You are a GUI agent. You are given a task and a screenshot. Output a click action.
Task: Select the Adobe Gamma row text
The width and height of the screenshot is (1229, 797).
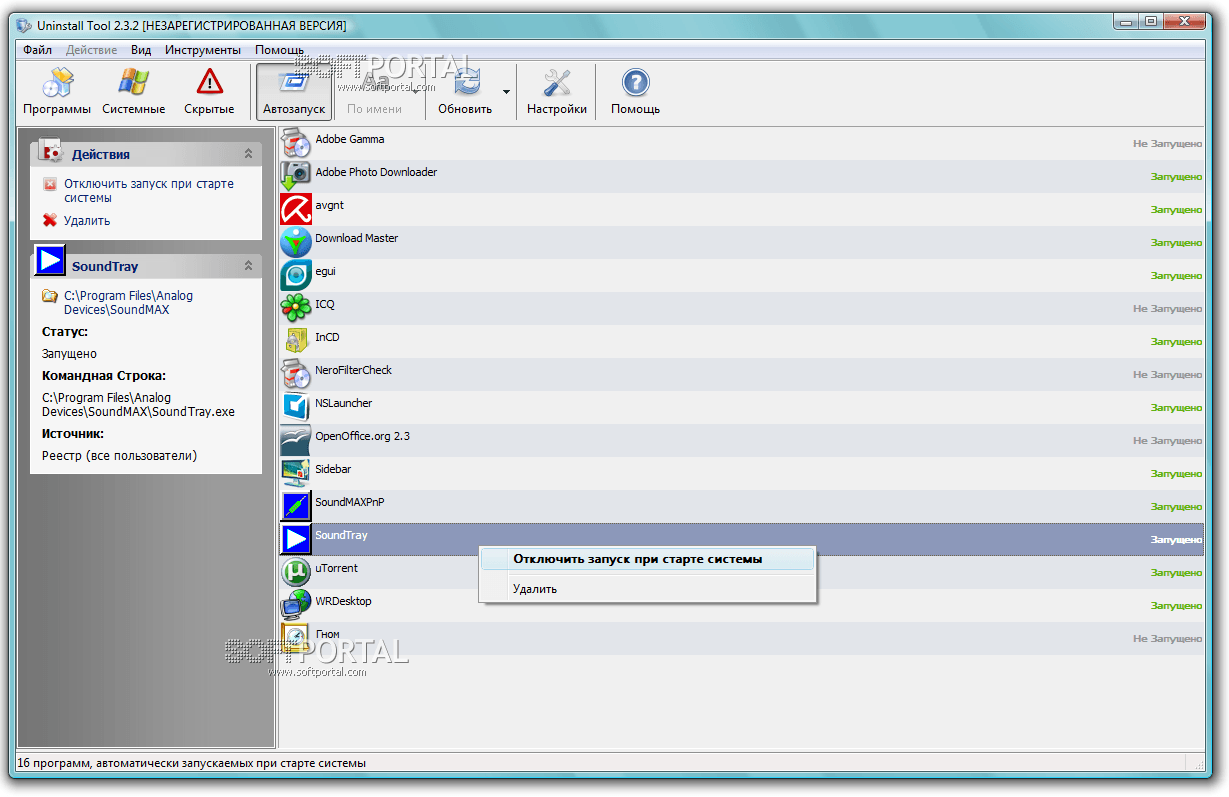(350, 139)
